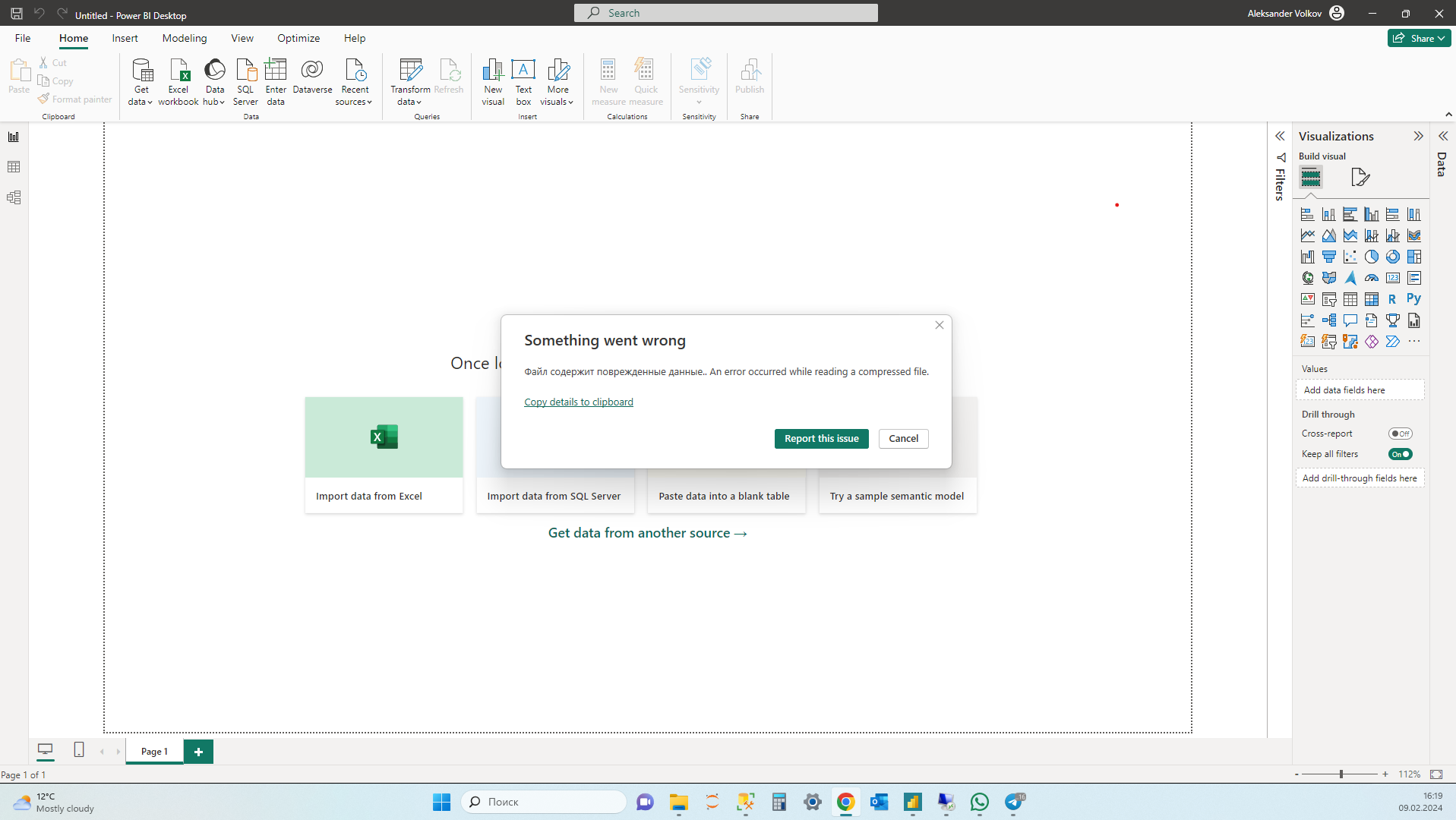1456x820 pixels.
Task: Open the Excel workbook data source
Action: click(178, 82)
